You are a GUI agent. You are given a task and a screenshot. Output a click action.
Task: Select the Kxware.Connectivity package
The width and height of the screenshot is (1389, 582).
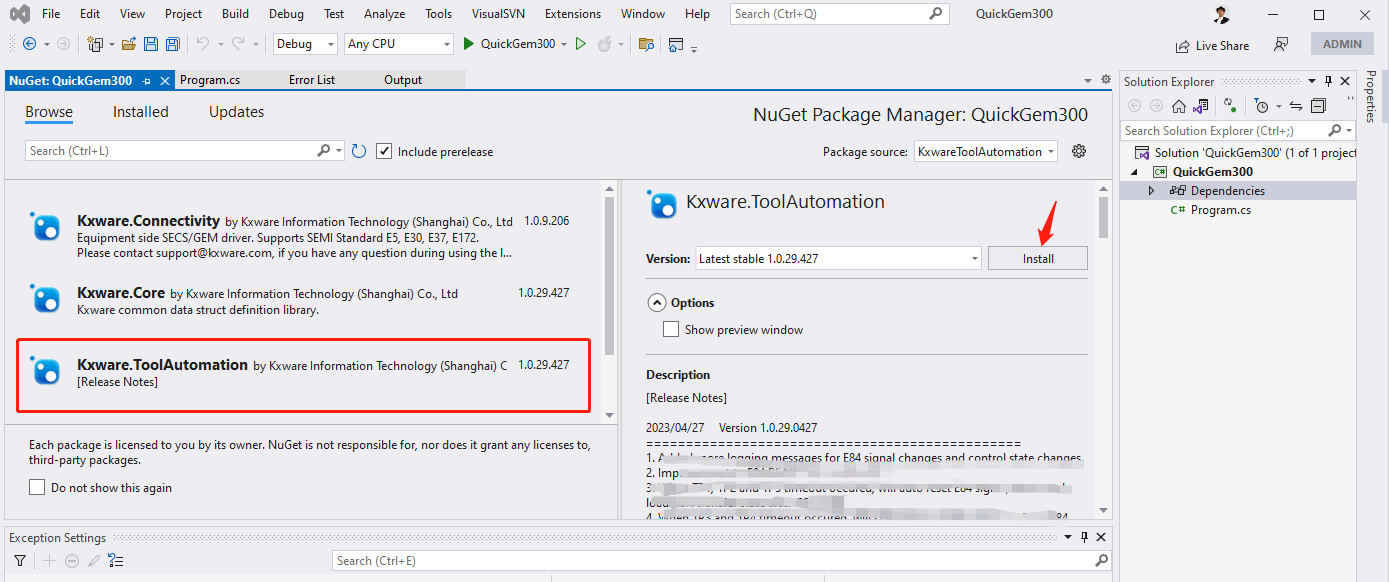304,236
